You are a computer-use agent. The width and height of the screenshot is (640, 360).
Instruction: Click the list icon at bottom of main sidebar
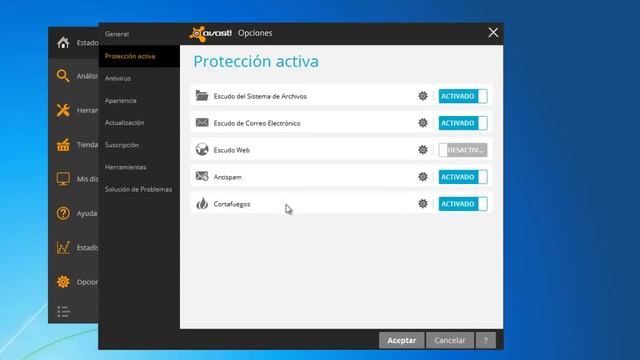pos(63,311)
